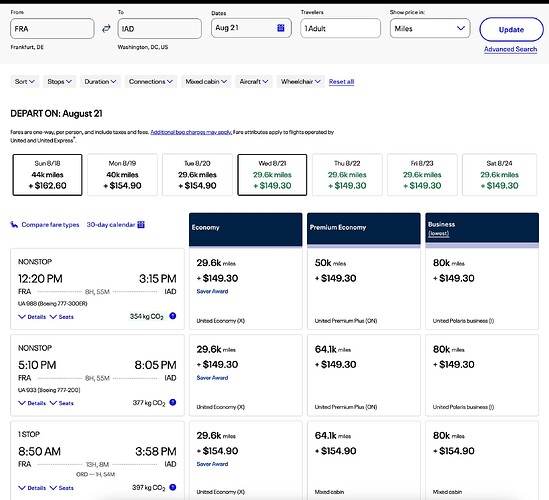The image size is (549, 500).
Task: Select Wed 8/21 date tab
Action: [x=272, y=175]
